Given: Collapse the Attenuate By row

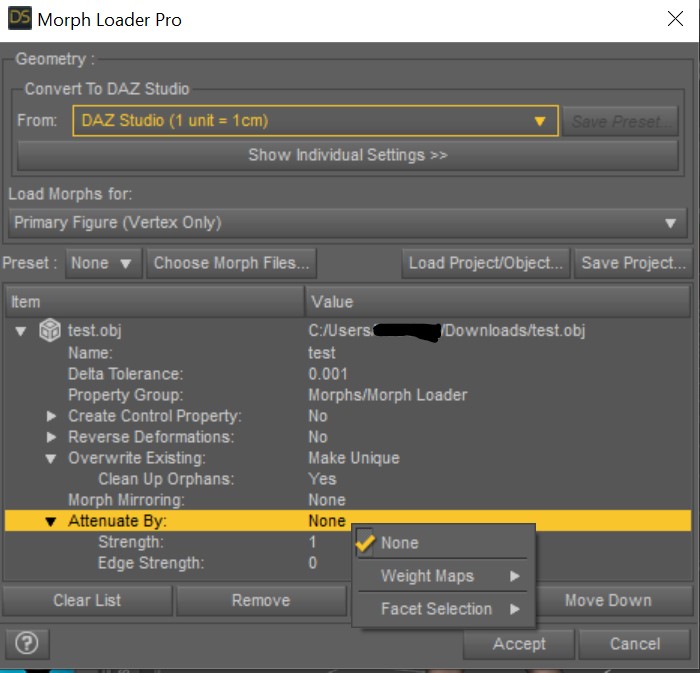Looking at the screenshot, I should point(51,521).
